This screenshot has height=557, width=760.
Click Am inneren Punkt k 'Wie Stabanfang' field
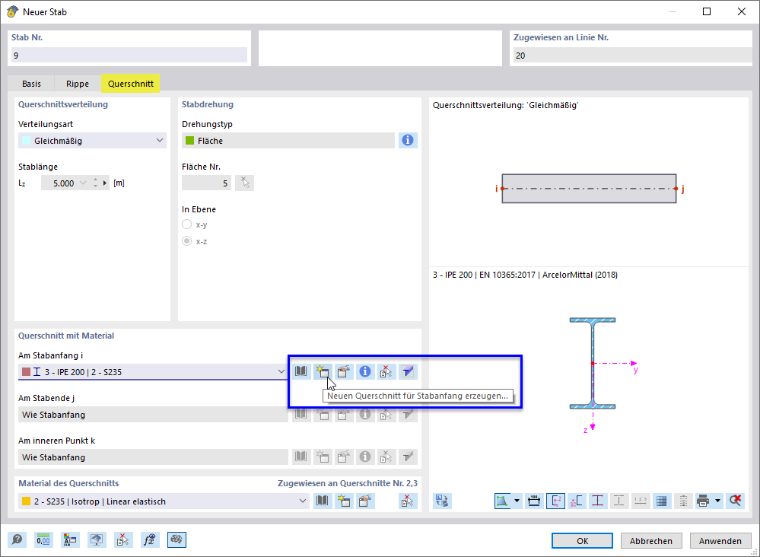153,457
